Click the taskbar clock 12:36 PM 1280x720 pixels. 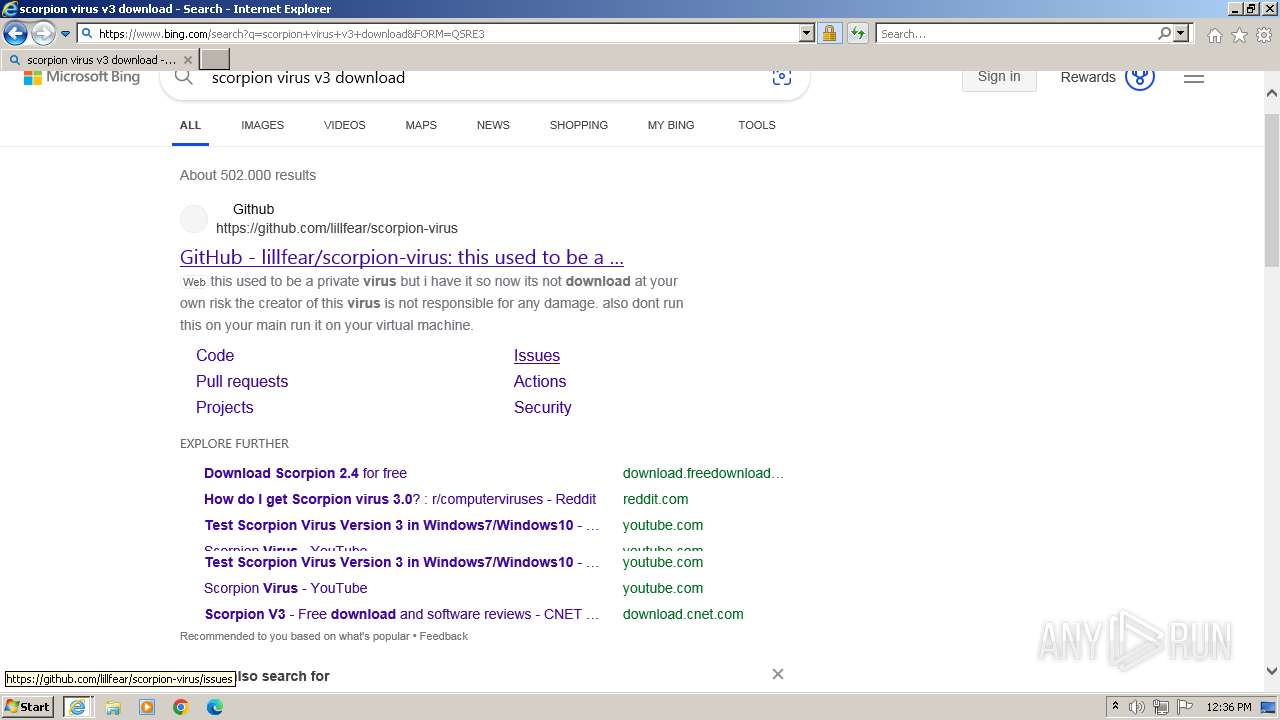[x=1228, y=707]
